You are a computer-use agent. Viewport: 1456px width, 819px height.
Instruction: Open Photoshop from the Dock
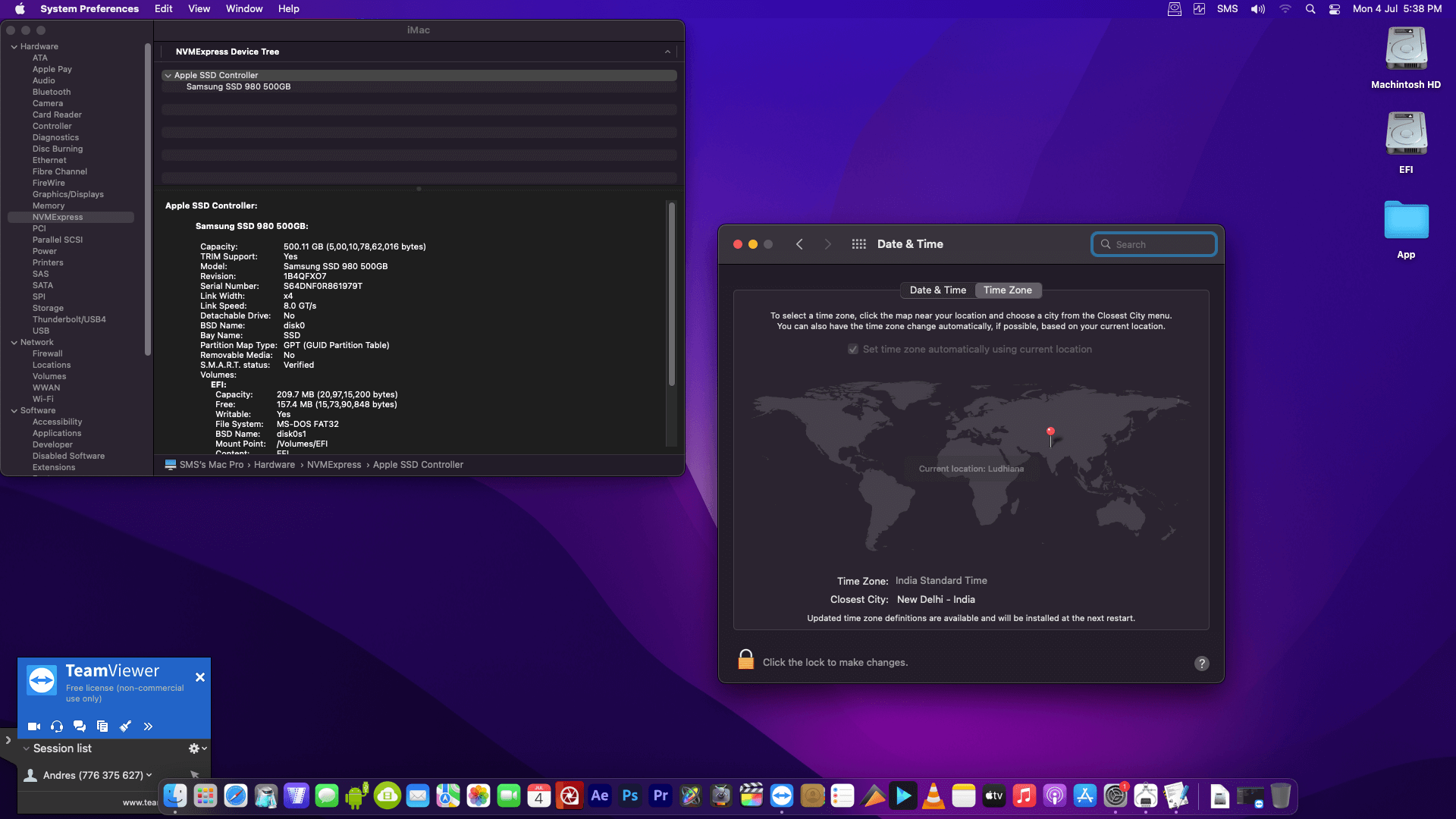630,795
